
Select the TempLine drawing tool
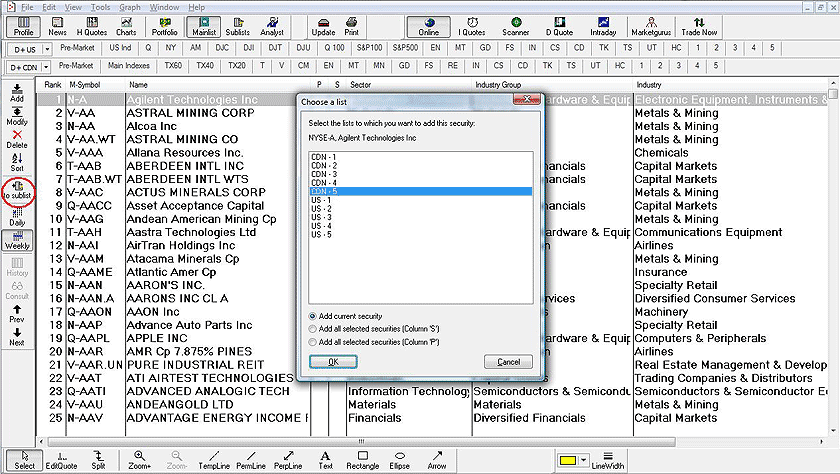pyautogui.click(x=214, y=460)
